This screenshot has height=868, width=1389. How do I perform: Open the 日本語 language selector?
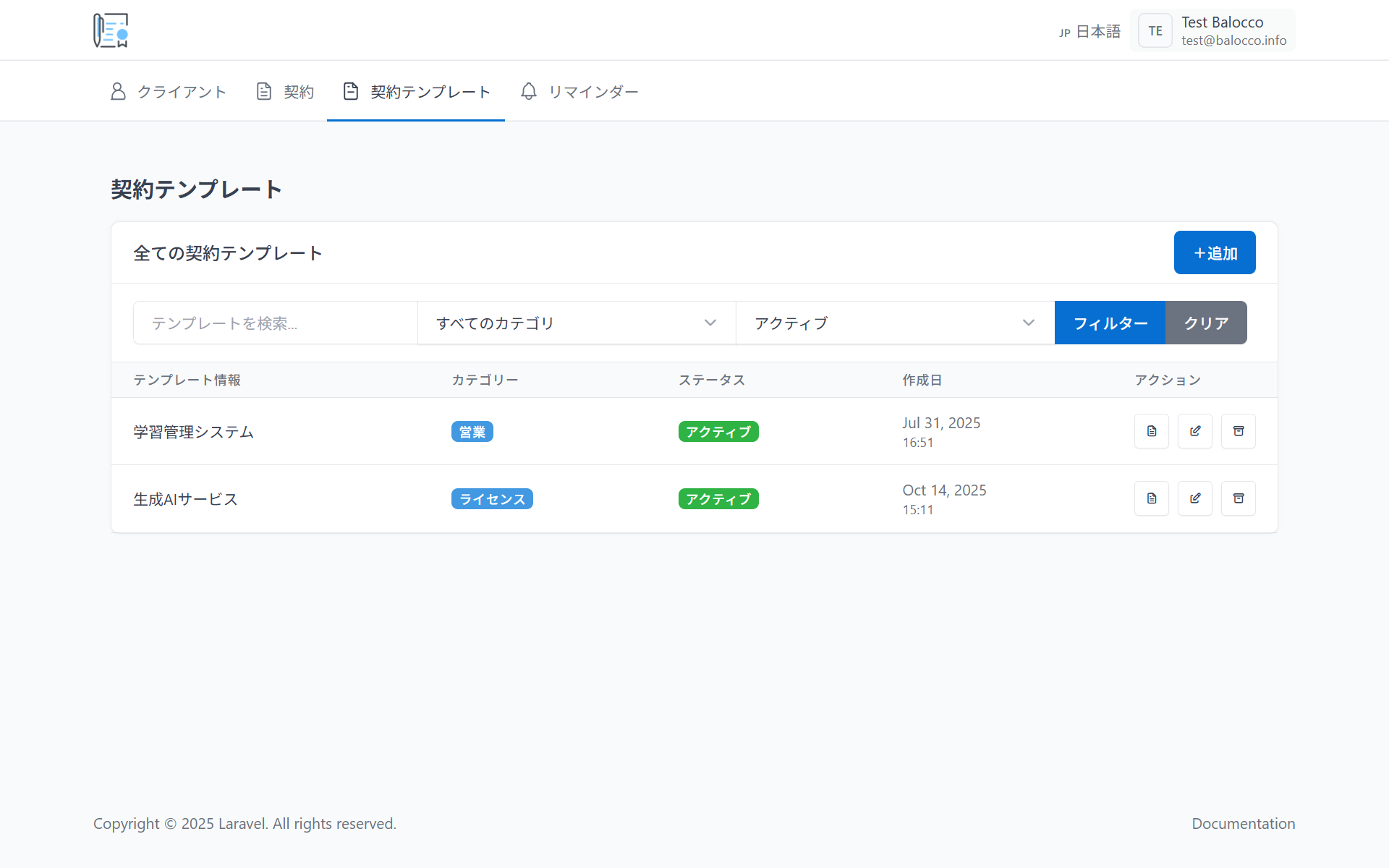click(x=1089, y=32)
